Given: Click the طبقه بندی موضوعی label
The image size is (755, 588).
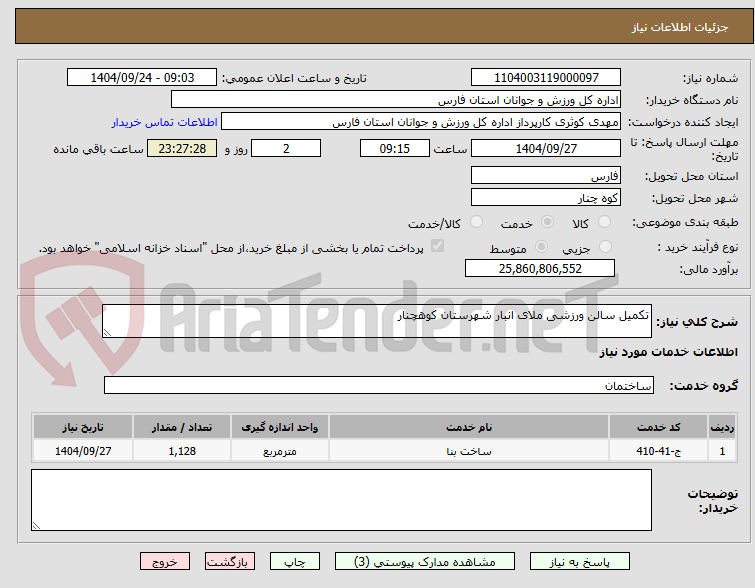Looking at the screenshot, I should tap(685, 222).
